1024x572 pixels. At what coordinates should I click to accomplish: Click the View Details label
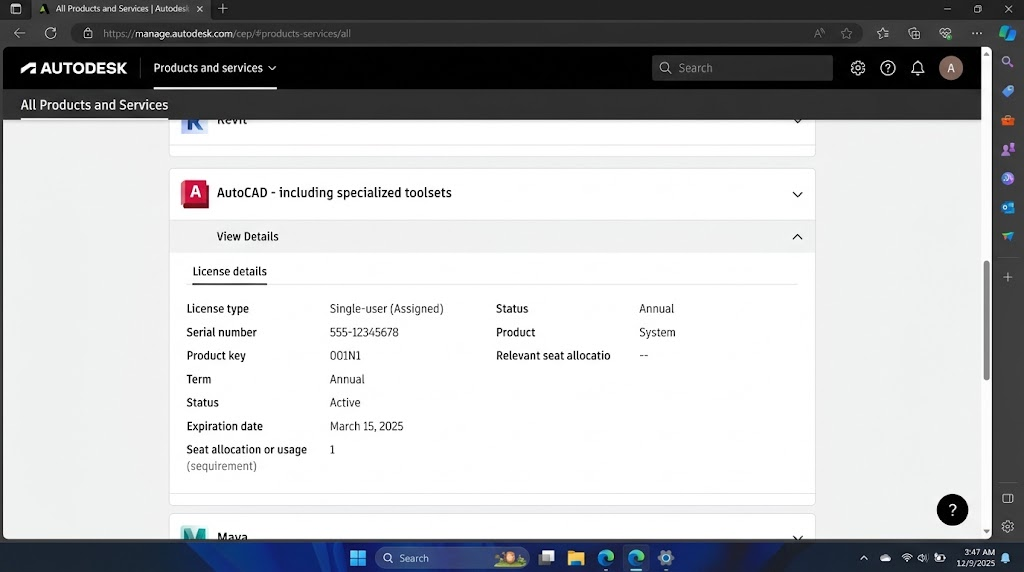click(248, 236)
